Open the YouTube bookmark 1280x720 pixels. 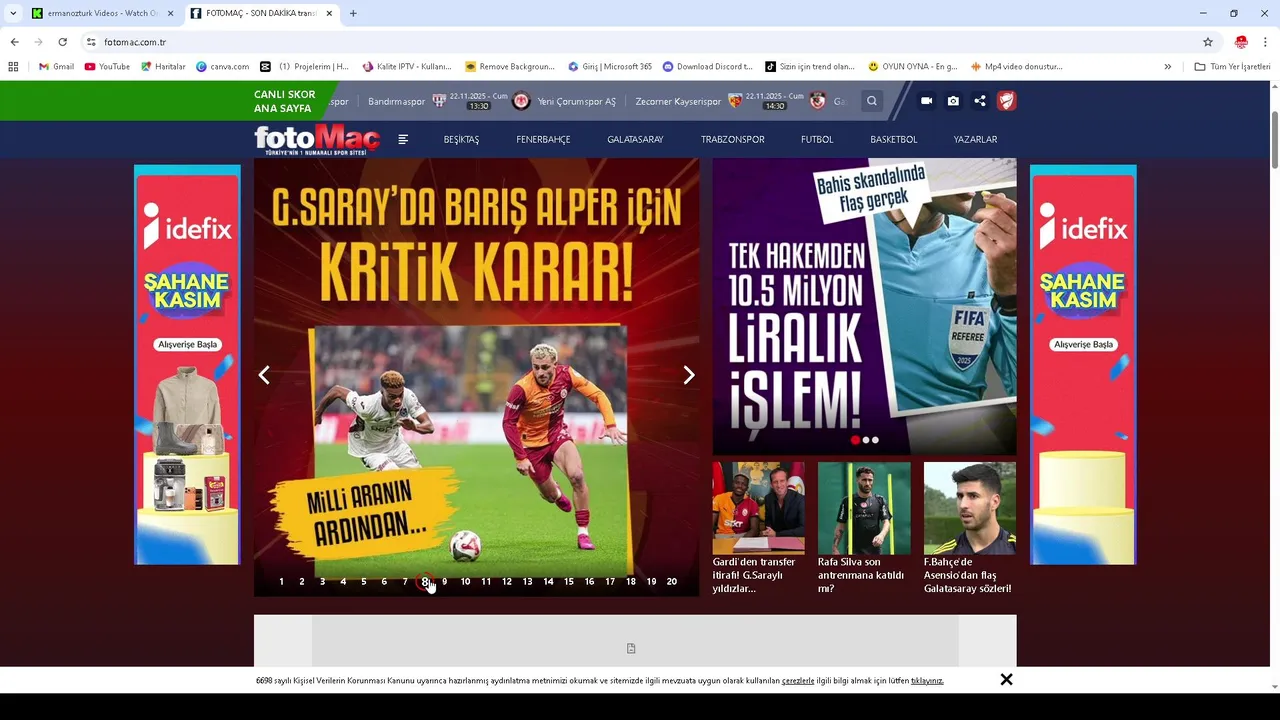107,67
